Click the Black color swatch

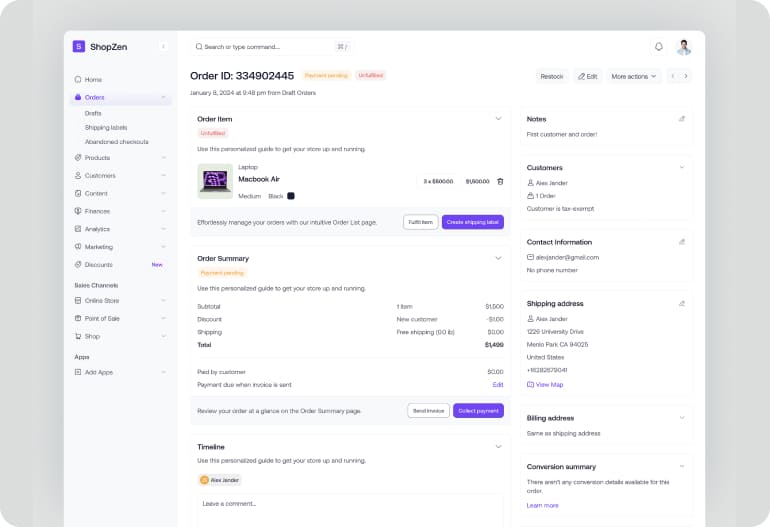click(291, 196)
